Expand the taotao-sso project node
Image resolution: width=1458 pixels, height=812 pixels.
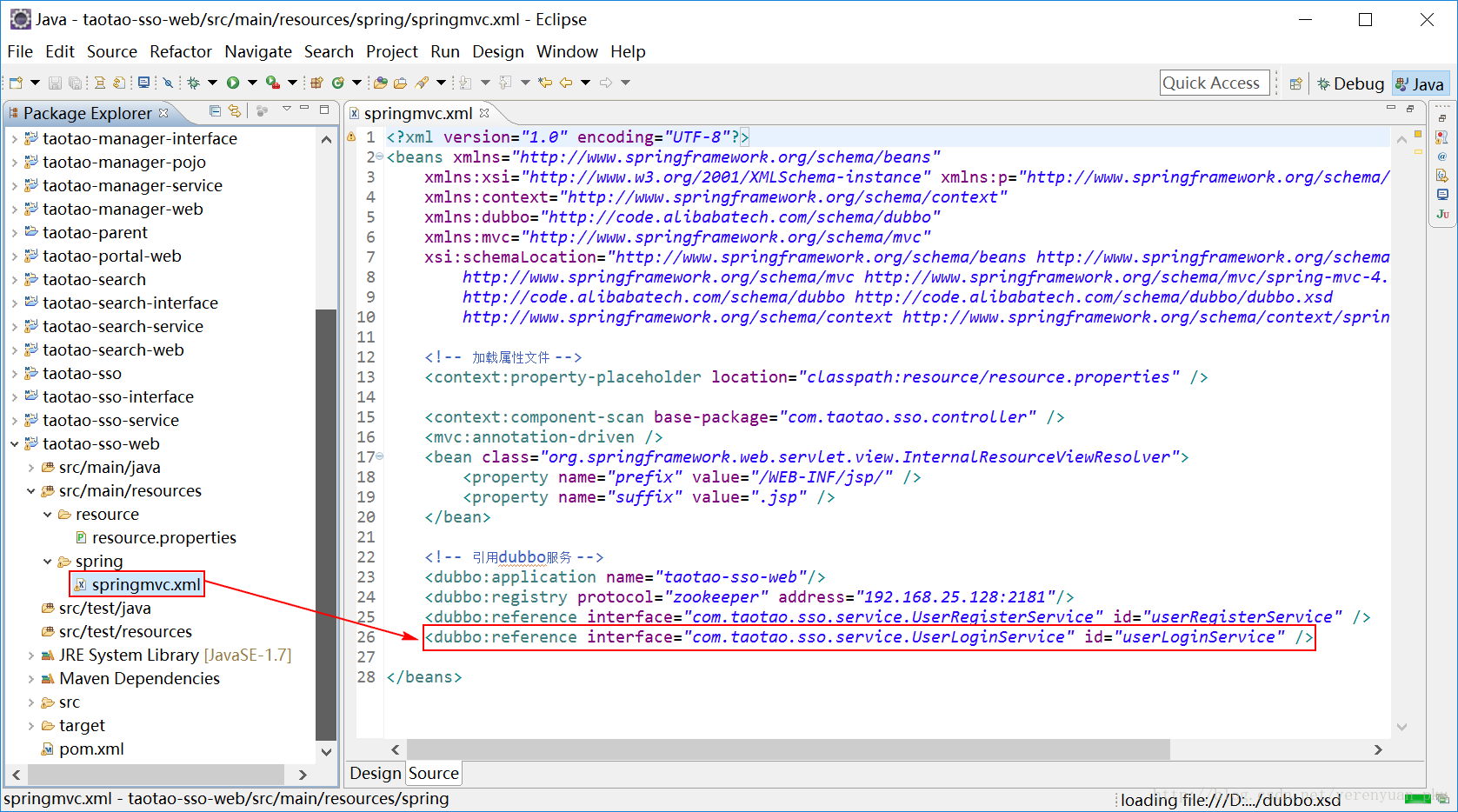pos(14,373)
